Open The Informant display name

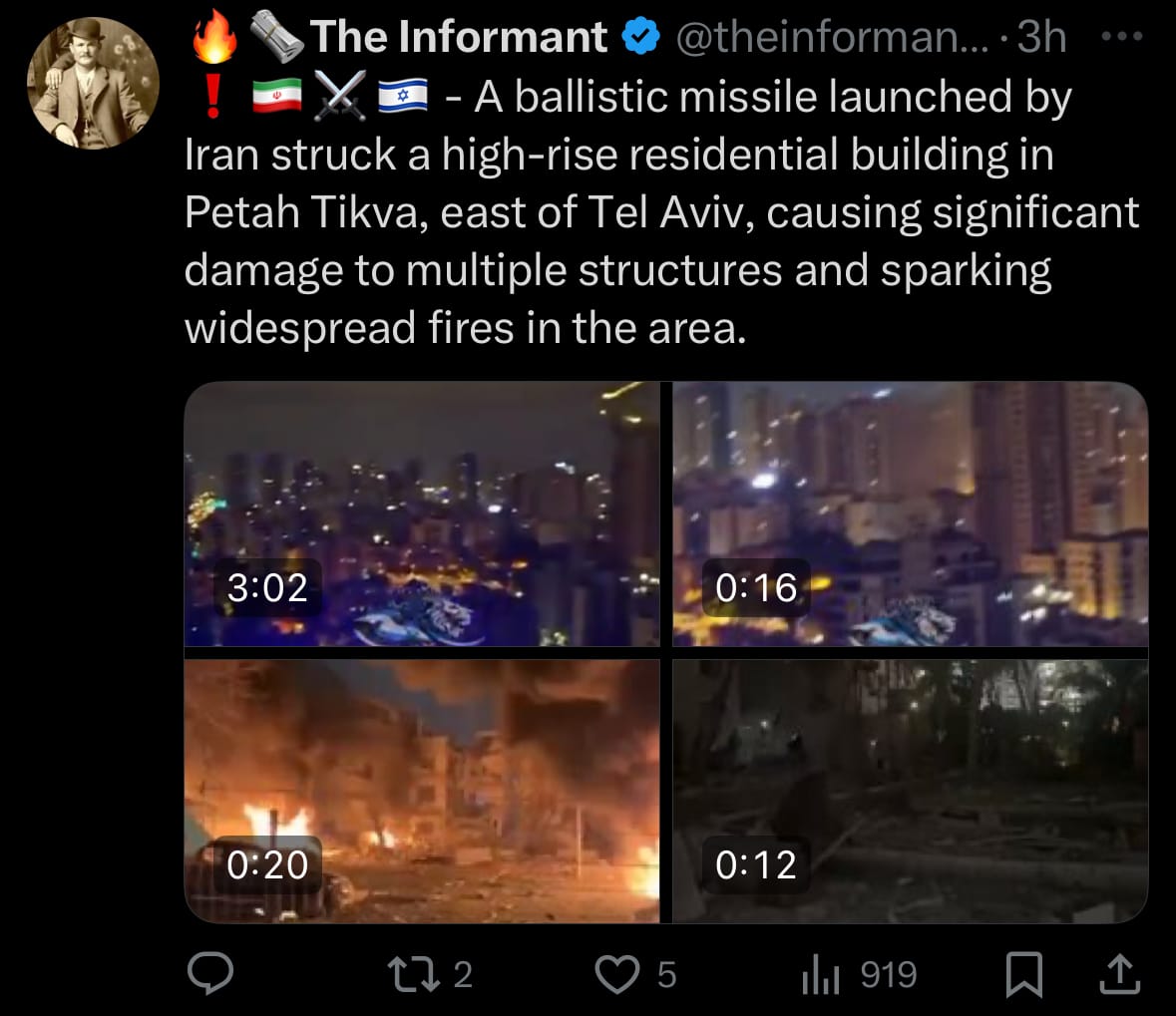coord(458,37)
